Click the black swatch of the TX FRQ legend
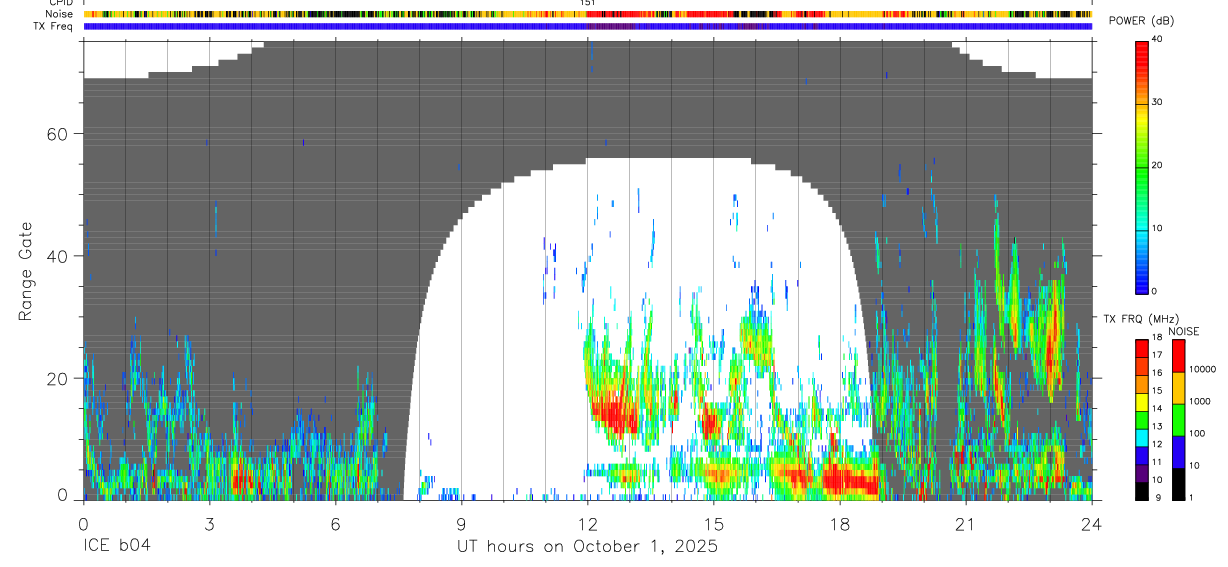 click(x=1142, y=492)
